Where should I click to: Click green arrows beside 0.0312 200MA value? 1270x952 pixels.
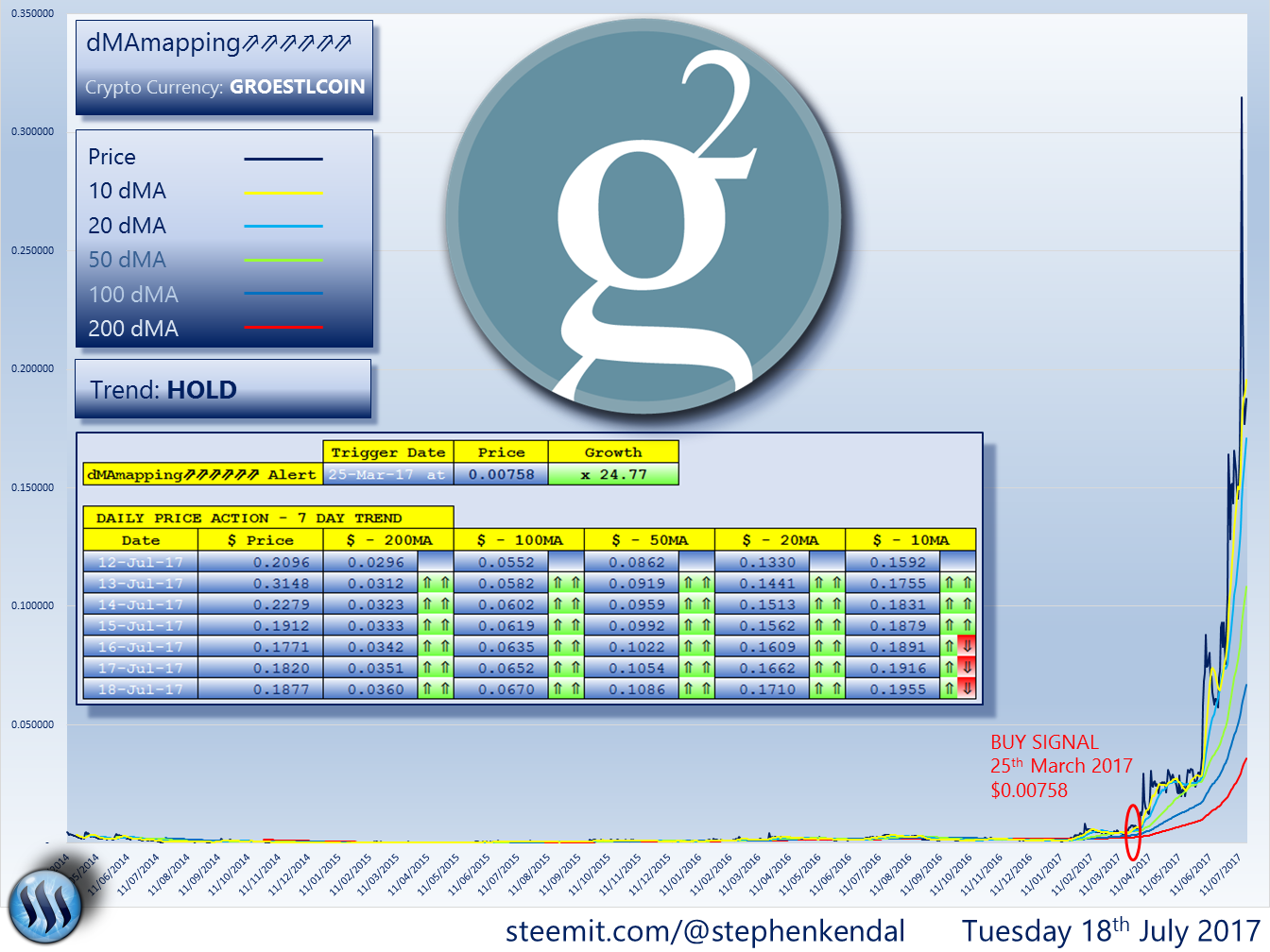[x=436, y=584]
